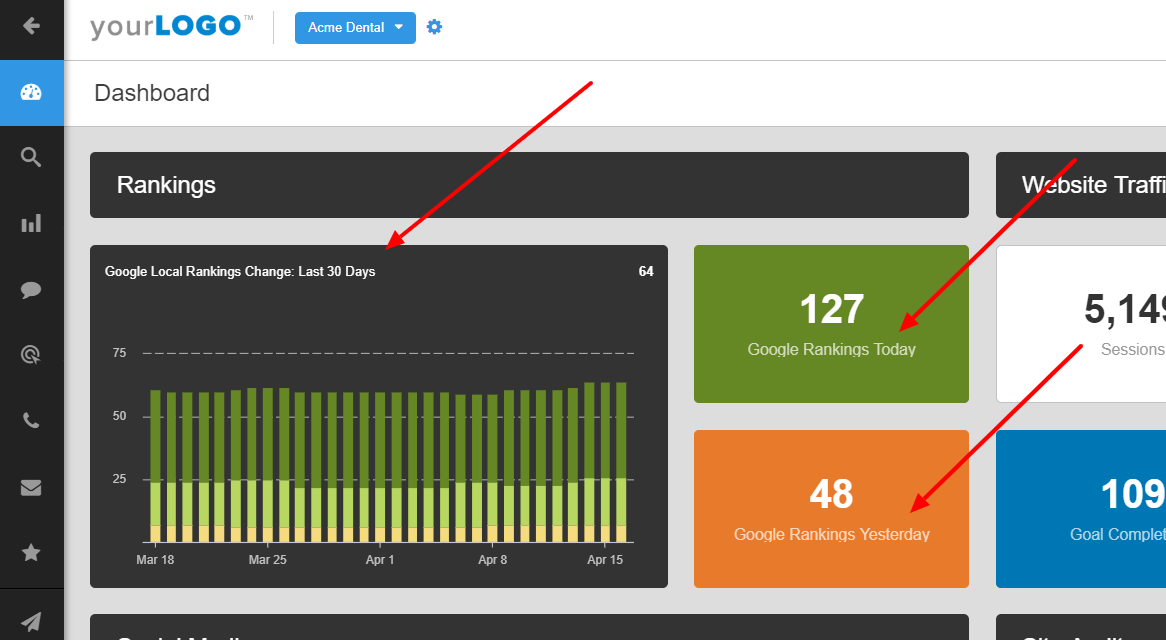
Task: Open the Acme Dental client dropdown
Action: 355,28
